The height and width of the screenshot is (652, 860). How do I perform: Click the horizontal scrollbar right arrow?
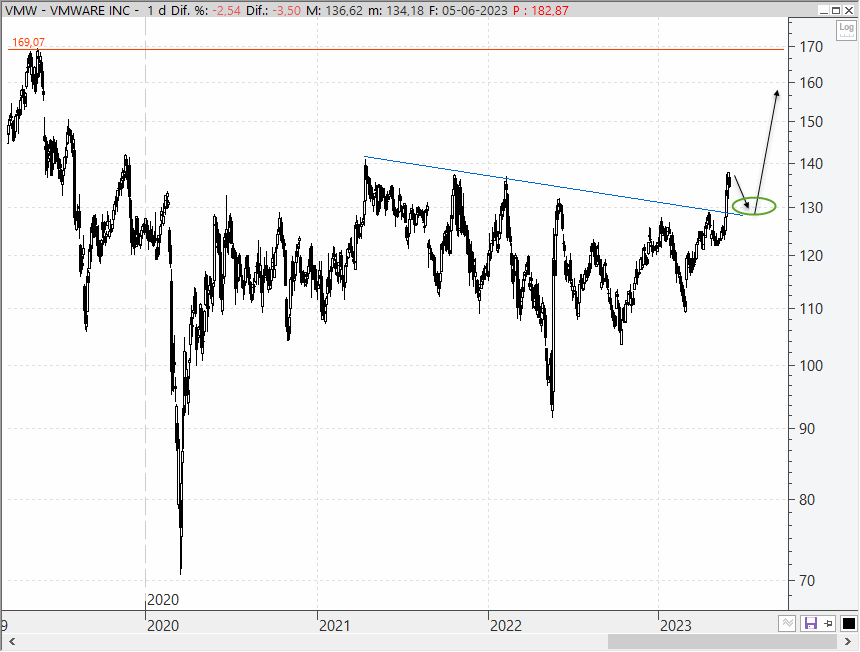[847, 641]
